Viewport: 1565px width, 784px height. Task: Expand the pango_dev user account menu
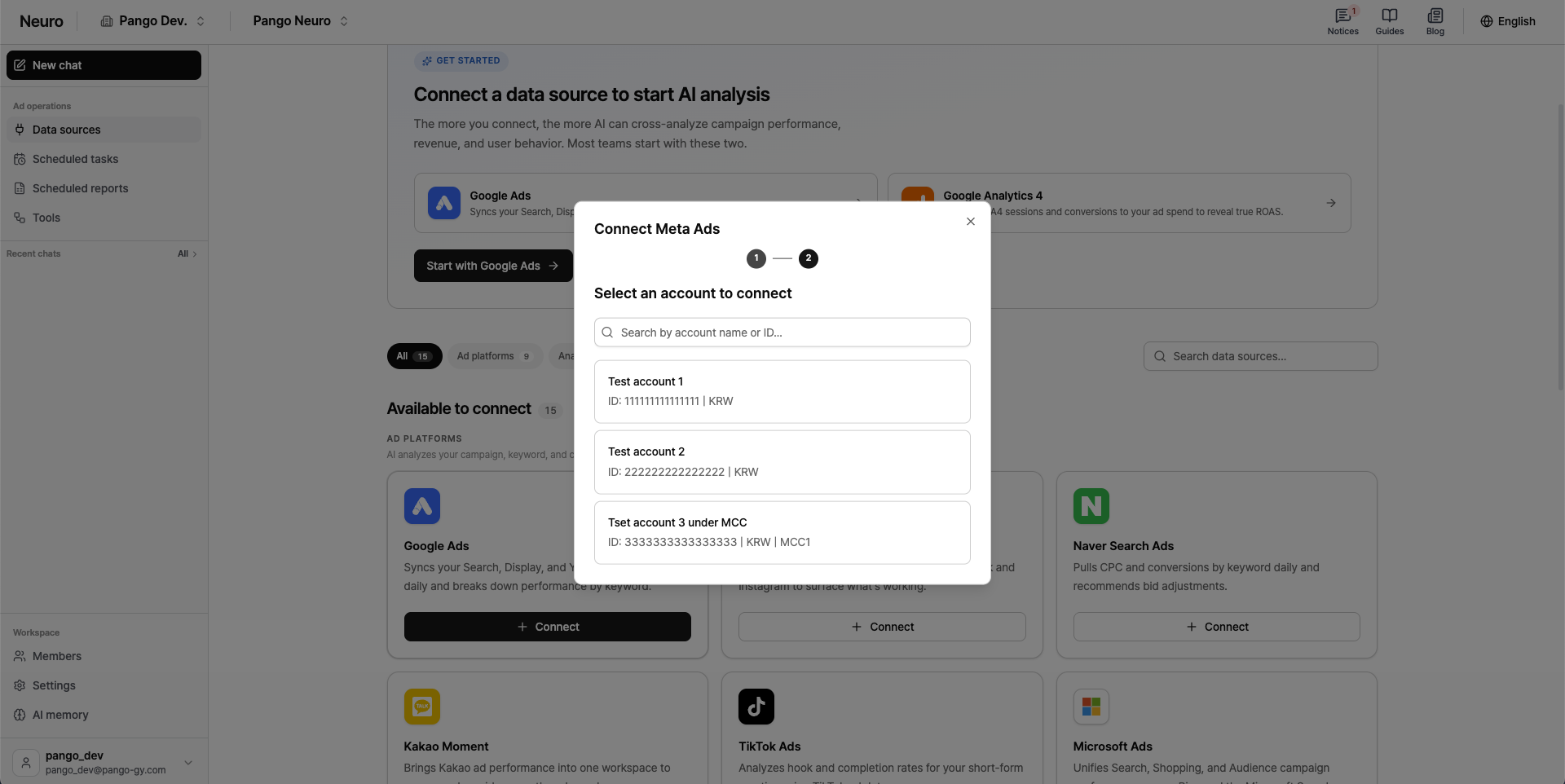coord(104,762)
